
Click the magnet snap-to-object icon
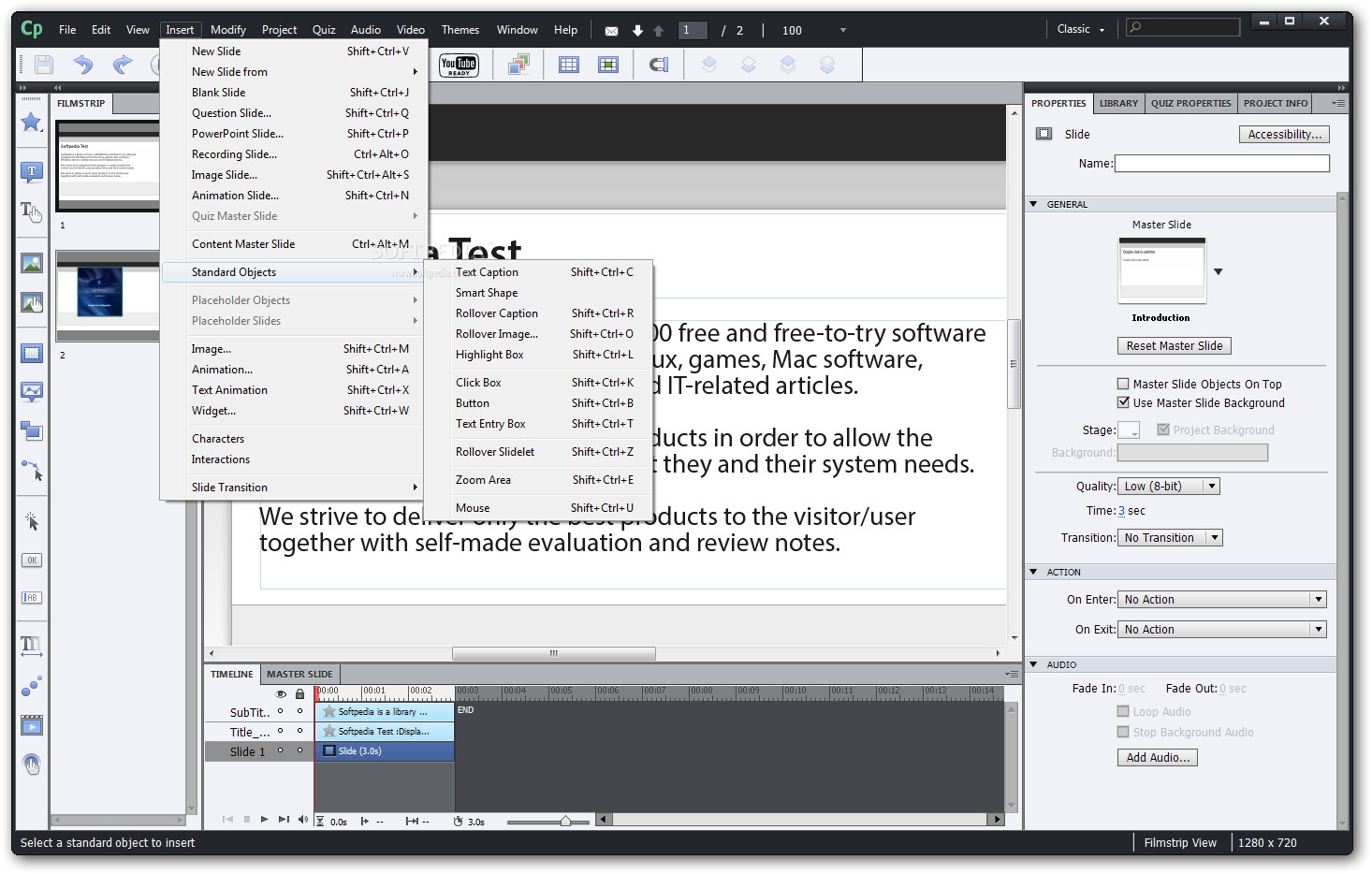click(x=659, y=65)
